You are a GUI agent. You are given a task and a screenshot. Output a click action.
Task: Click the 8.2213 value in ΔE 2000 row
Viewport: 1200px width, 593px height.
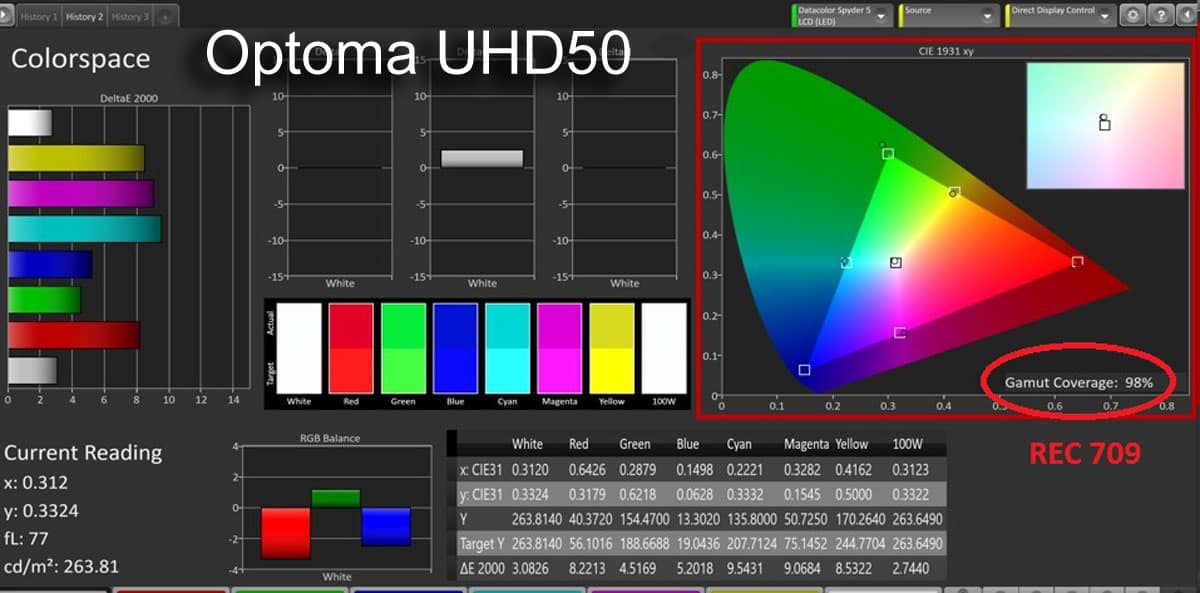click(x=588, y=569)
